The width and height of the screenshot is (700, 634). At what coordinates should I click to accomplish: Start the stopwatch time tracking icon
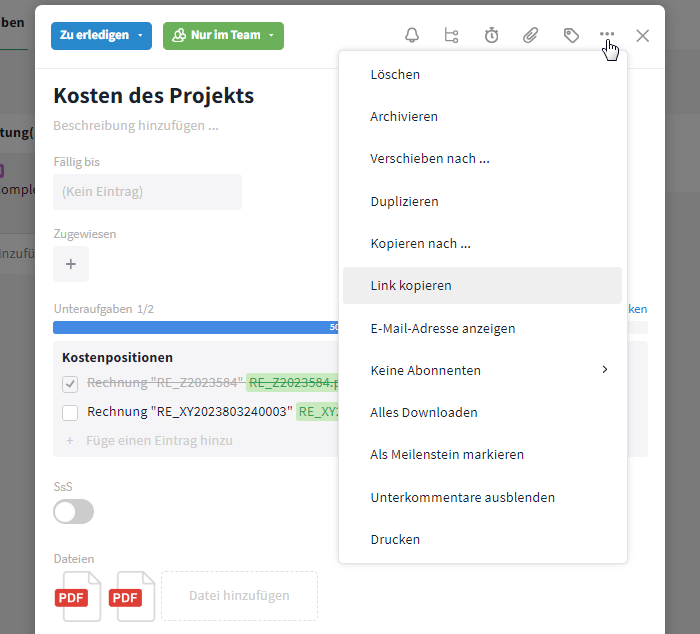(x=491, y=35)
